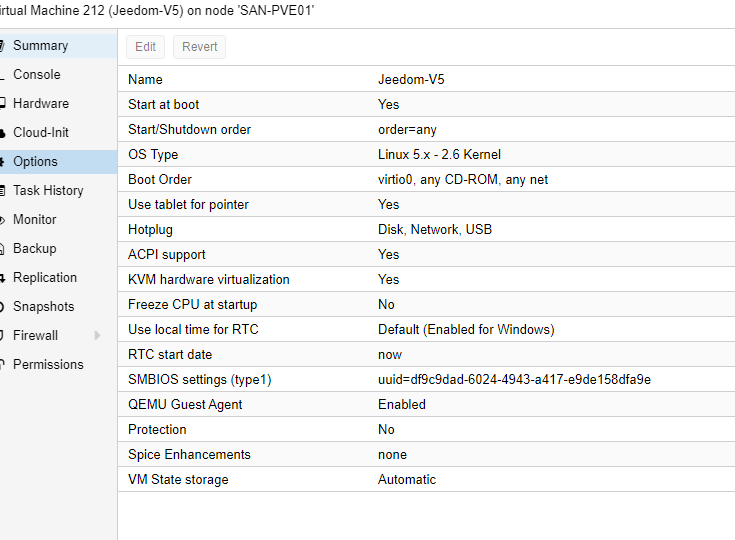Click the Snapshots history icon
The width and height of the screenshot is (735, 540).
click(x=2, y=307)
